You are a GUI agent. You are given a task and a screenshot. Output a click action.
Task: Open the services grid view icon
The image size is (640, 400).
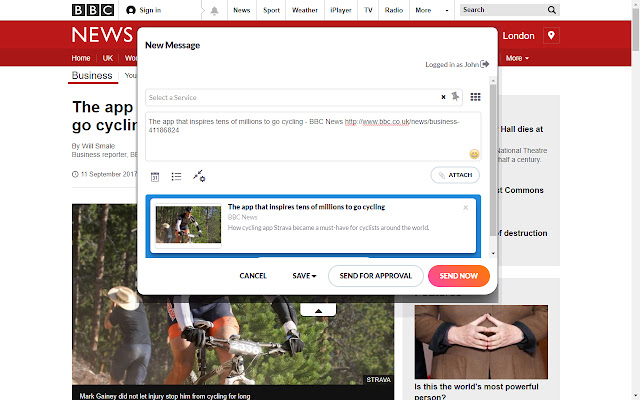(475, 97)
